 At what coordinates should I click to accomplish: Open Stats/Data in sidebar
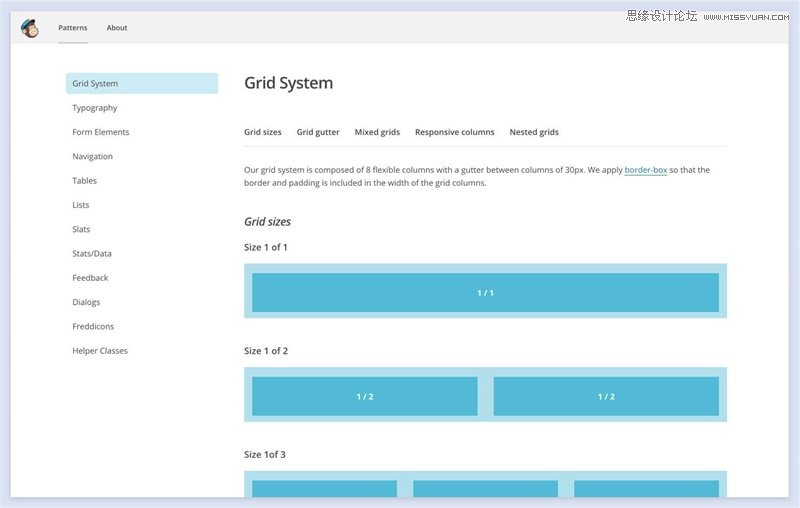pos(92,253)
